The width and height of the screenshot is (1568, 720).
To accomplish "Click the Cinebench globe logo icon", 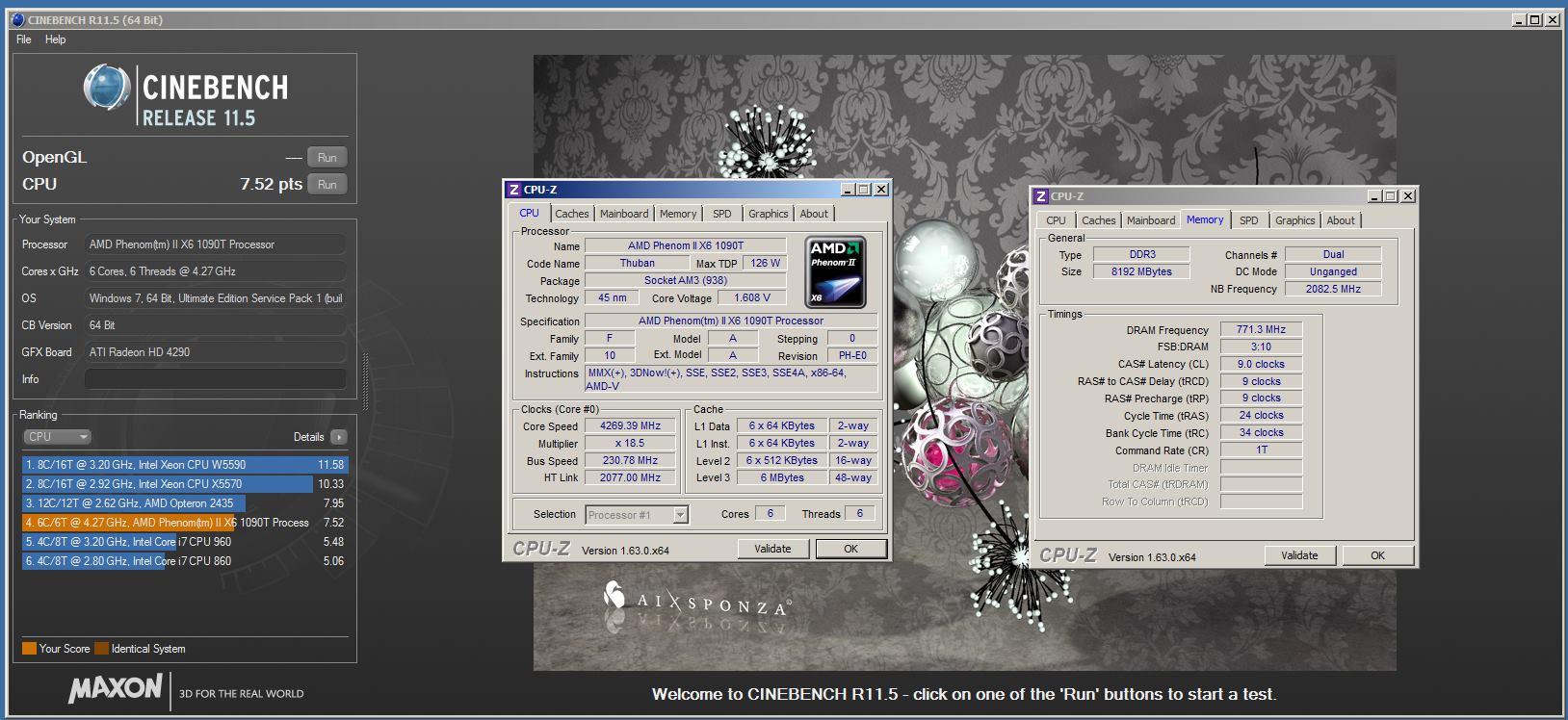I will click(x=107, y=89).
